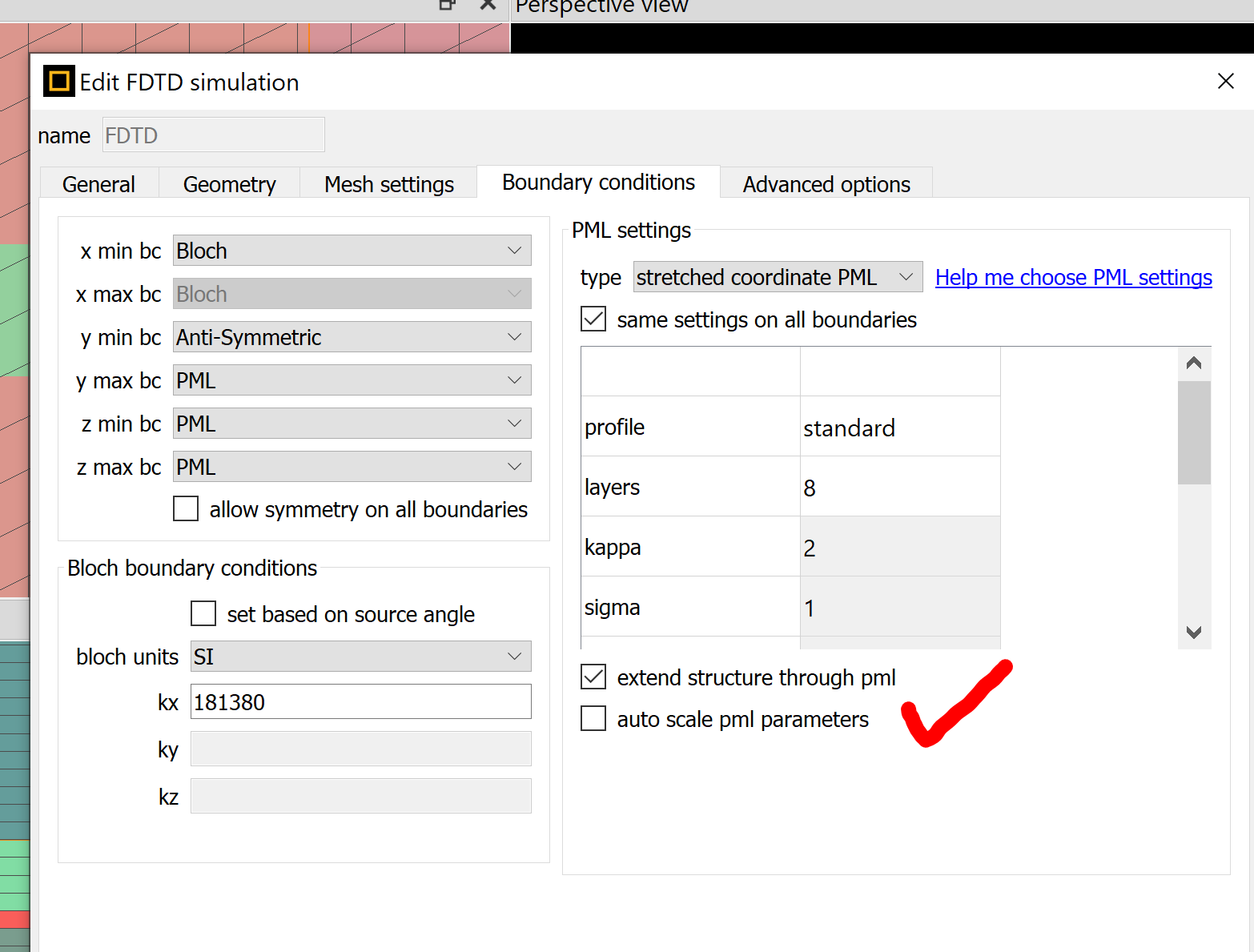This screenshot has height=952, width=1254.
Task: Click the FDTD dialog title icon
Action: 58,82
